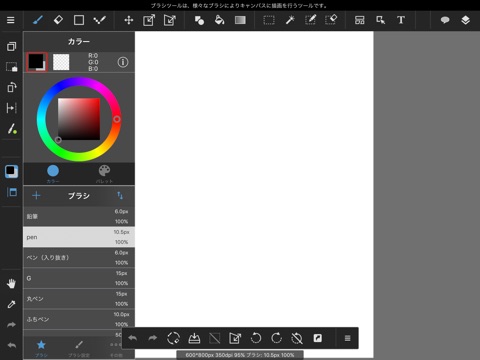480x360 pixels.
Task: Select the Selection Eraser tool
Action: click(331, 20)
